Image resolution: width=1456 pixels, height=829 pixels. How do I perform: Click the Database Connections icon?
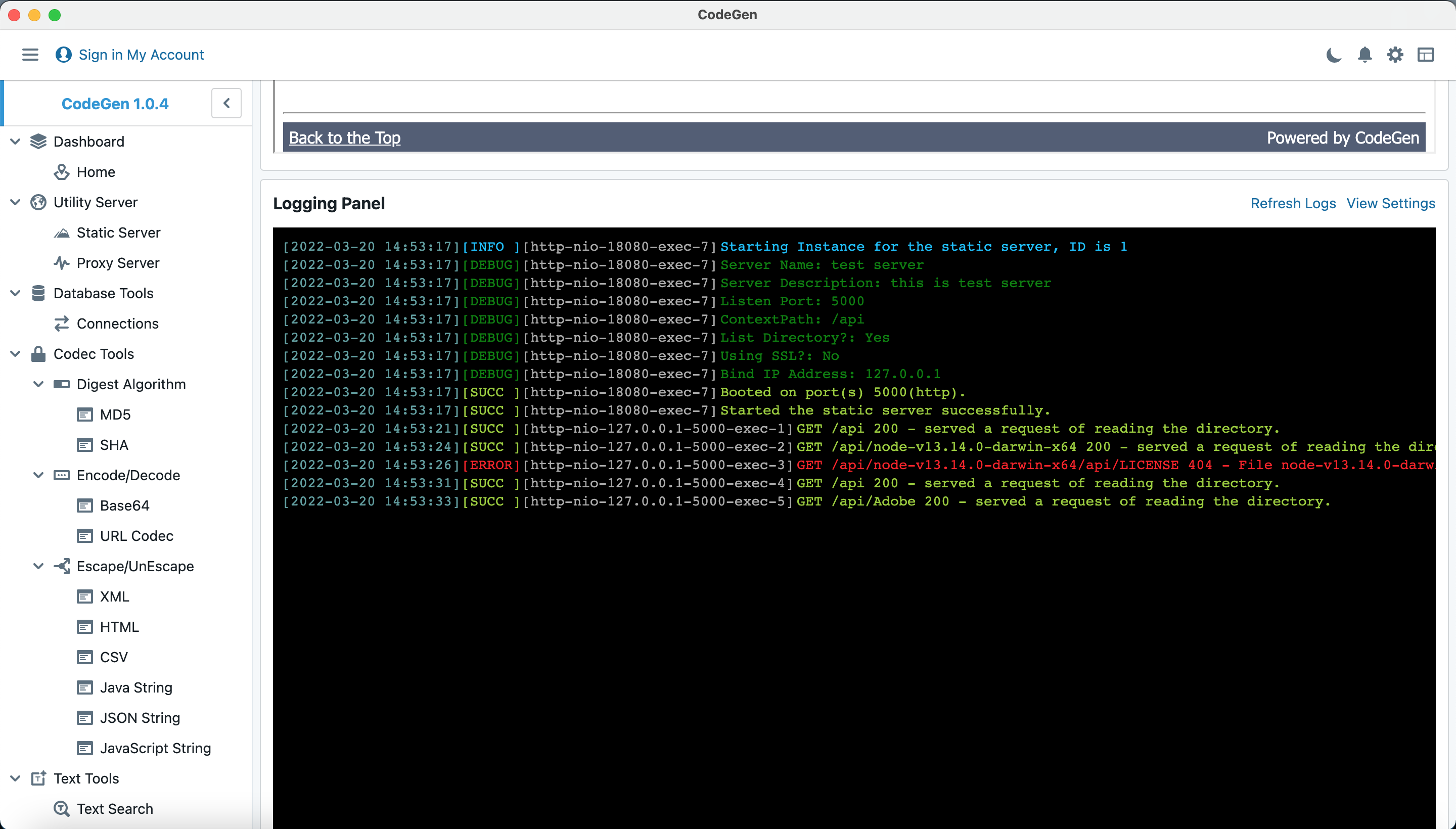point(61,323)
